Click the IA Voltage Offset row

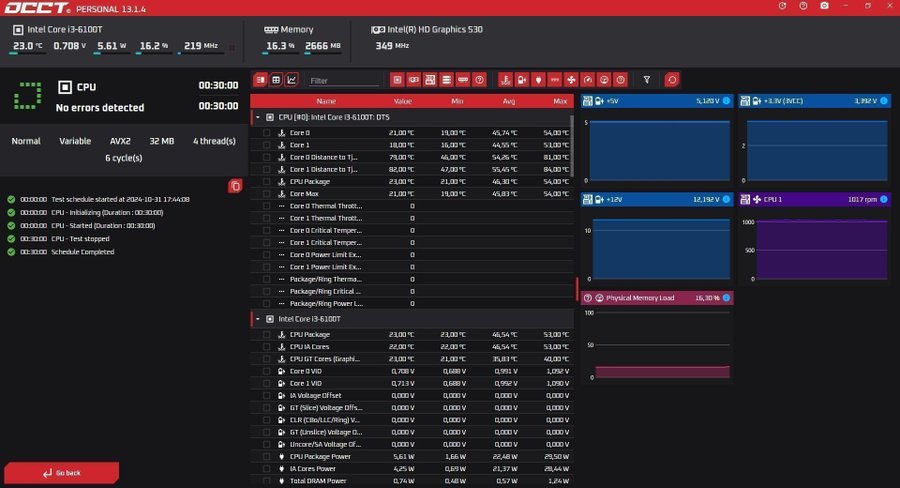(412, 395)
